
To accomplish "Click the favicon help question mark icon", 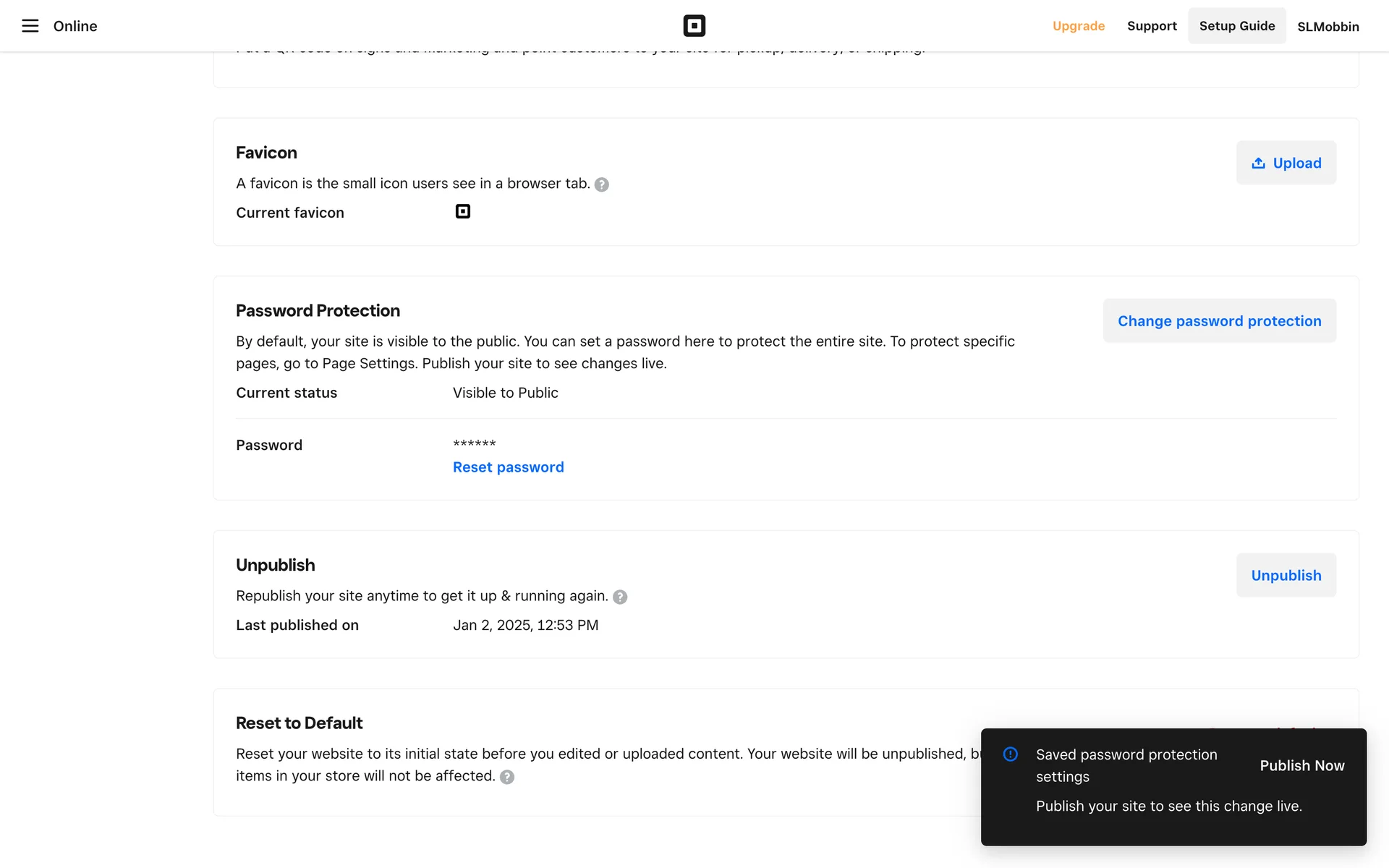I will 601,184.
